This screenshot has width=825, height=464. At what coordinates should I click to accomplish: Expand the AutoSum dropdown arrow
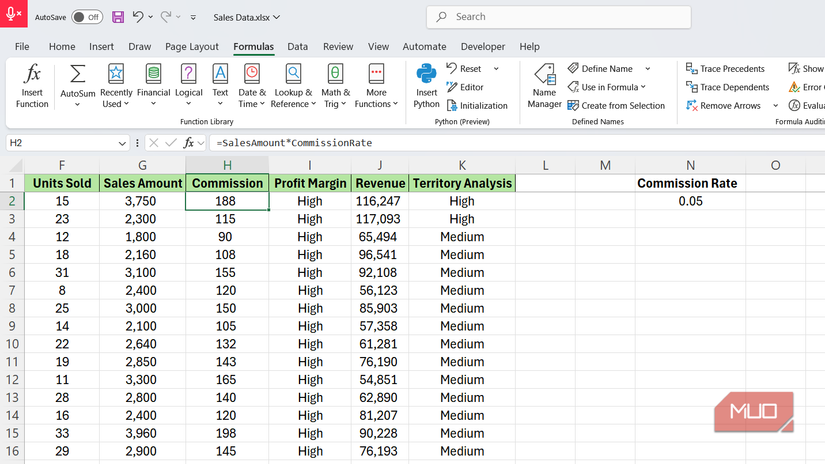click(77, 104)
